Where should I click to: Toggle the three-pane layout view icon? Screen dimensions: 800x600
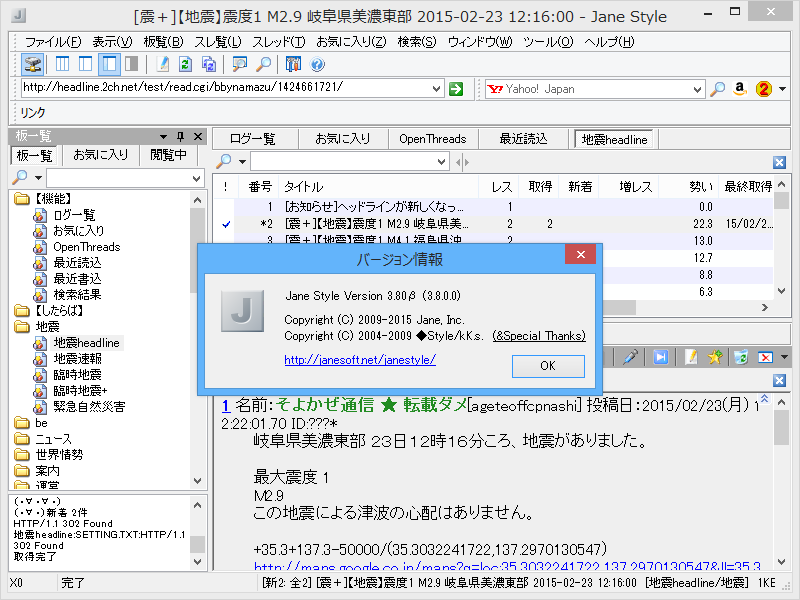coord(62,63)
